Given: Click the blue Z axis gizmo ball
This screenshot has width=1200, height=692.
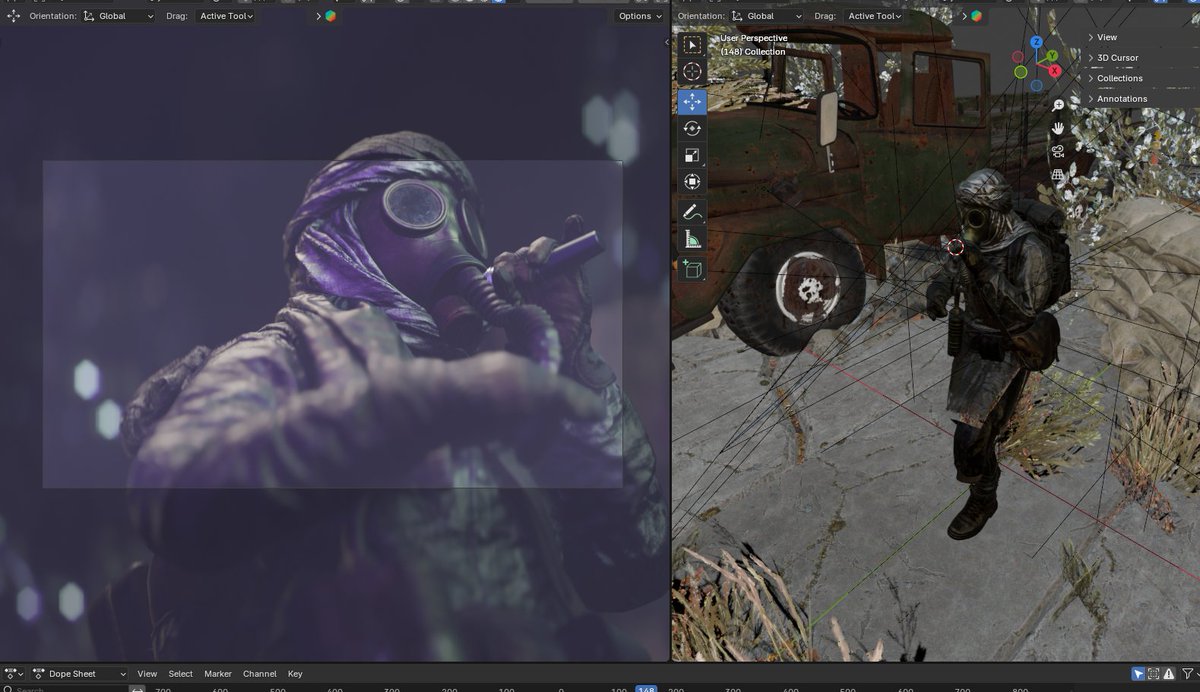Looking at the screenshot, I should point(1037,43).
